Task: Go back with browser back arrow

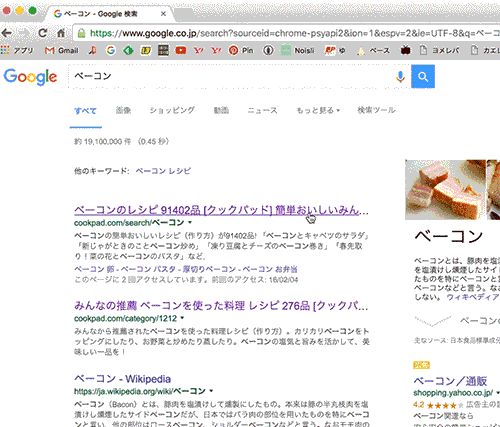Action: pyautogui.click(x=7, y=33)
